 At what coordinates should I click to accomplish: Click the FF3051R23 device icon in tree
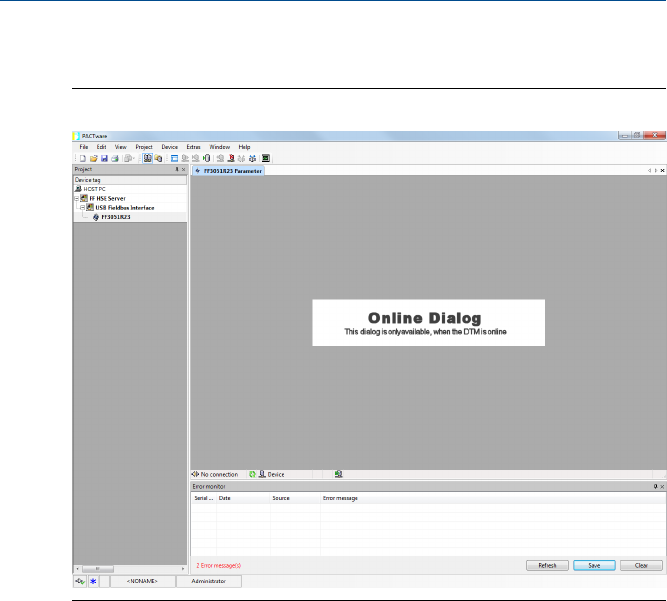(x=96, y=216)
